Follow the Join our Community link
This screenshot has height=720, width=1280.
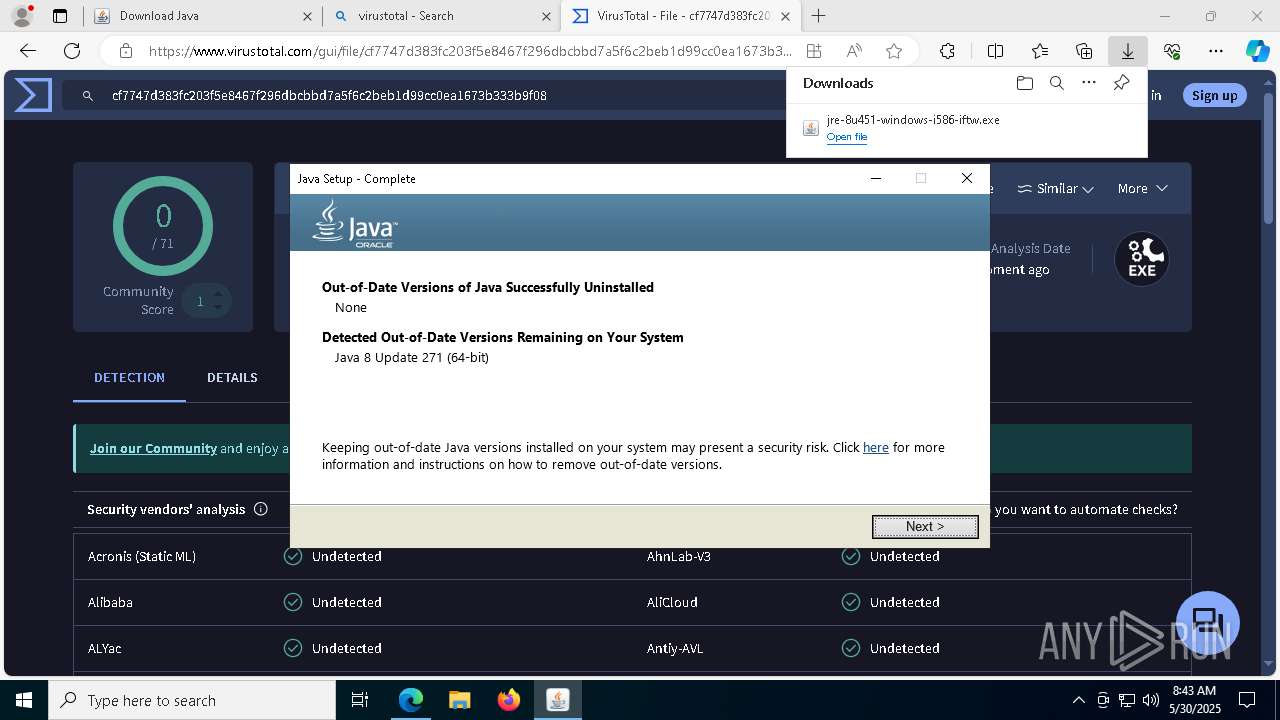pyautogui.click(x=153, y=448)
